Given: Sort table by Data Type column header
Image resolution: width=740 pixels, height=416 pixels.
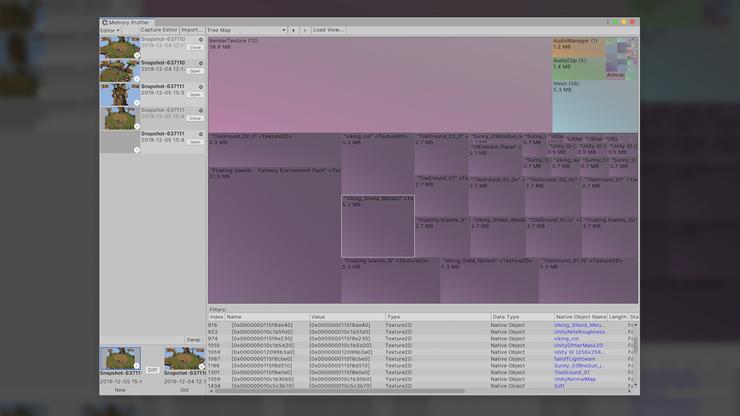Looking at the screenshot, I should 522,317.
